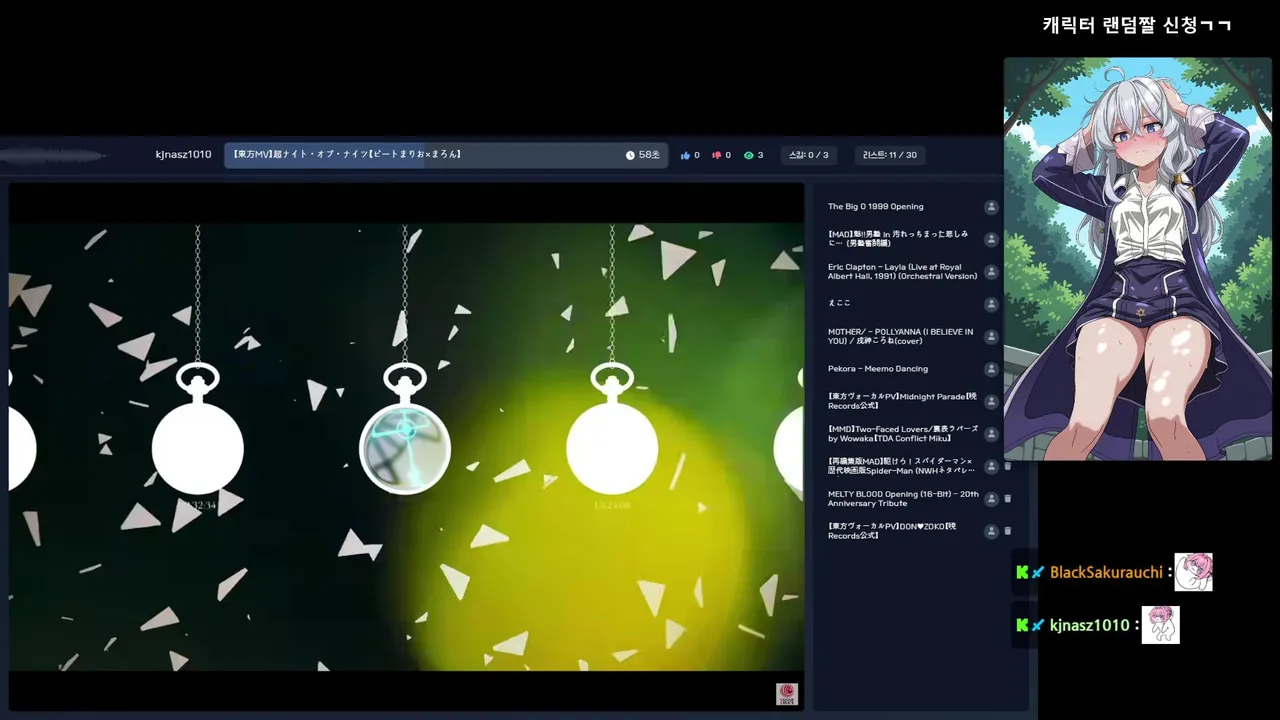Click user icon for MELTY BLOOD Opening row

[991, 498]
